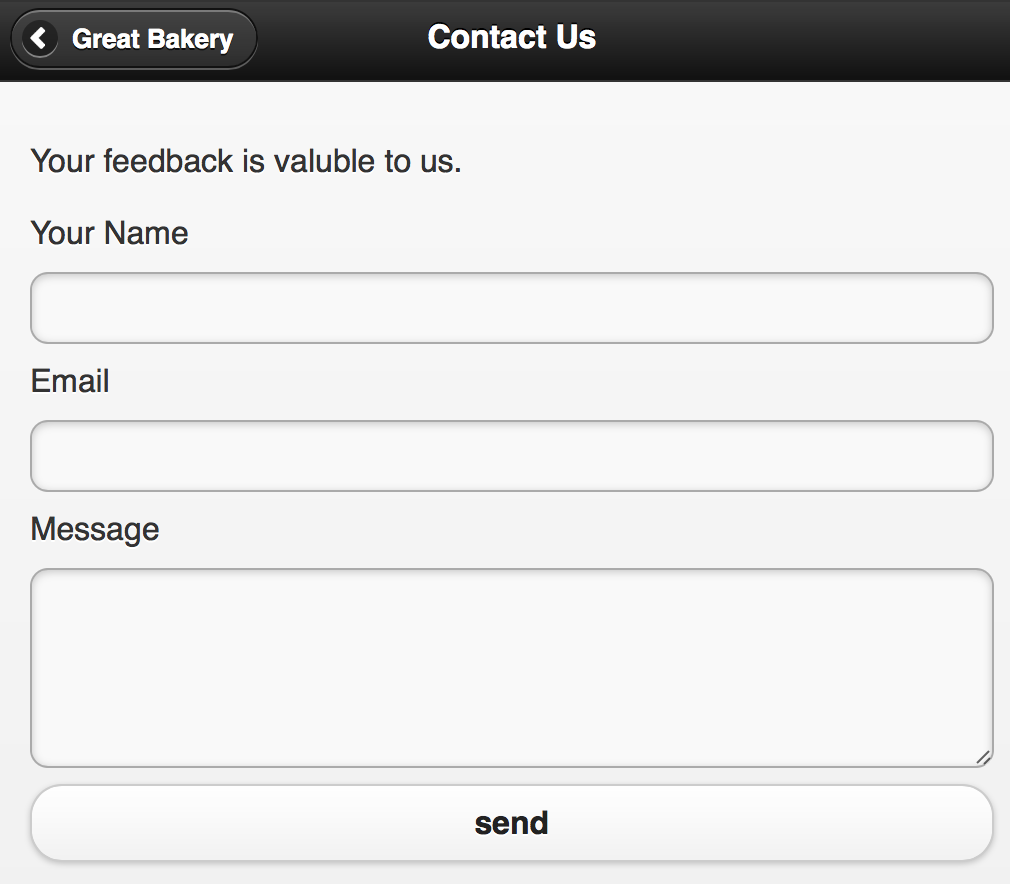
Task: Click empty header area right of title
Action: tap(800, 39)
